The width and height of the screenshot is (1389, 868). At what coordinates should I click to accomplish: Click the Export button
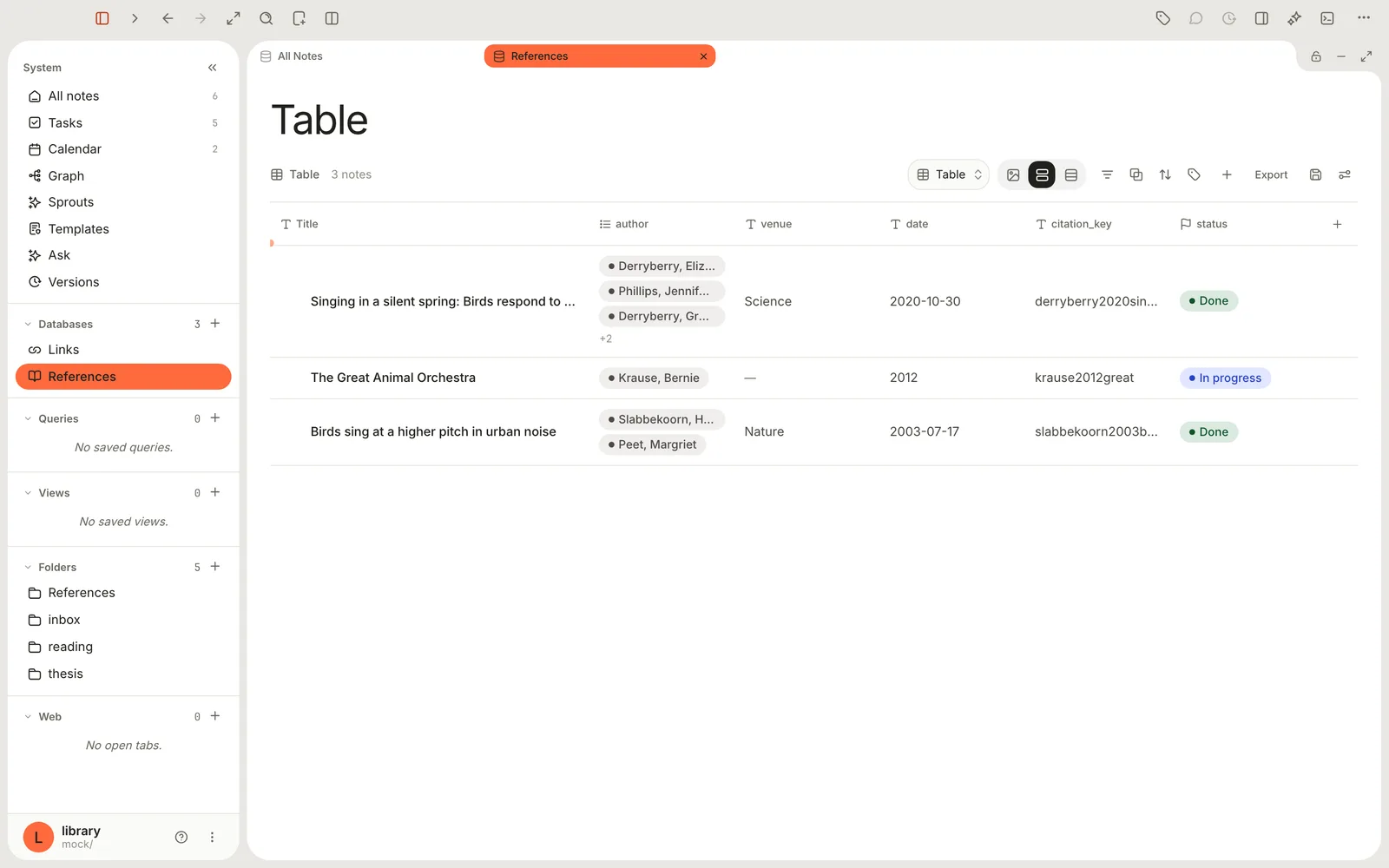pyautogui.click(x=1271, y=174)
